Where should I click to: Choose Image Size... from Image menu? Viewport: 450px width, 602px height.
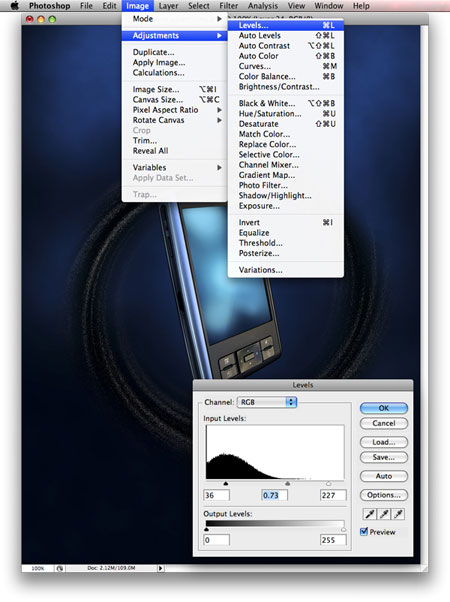tap(174, 89)
